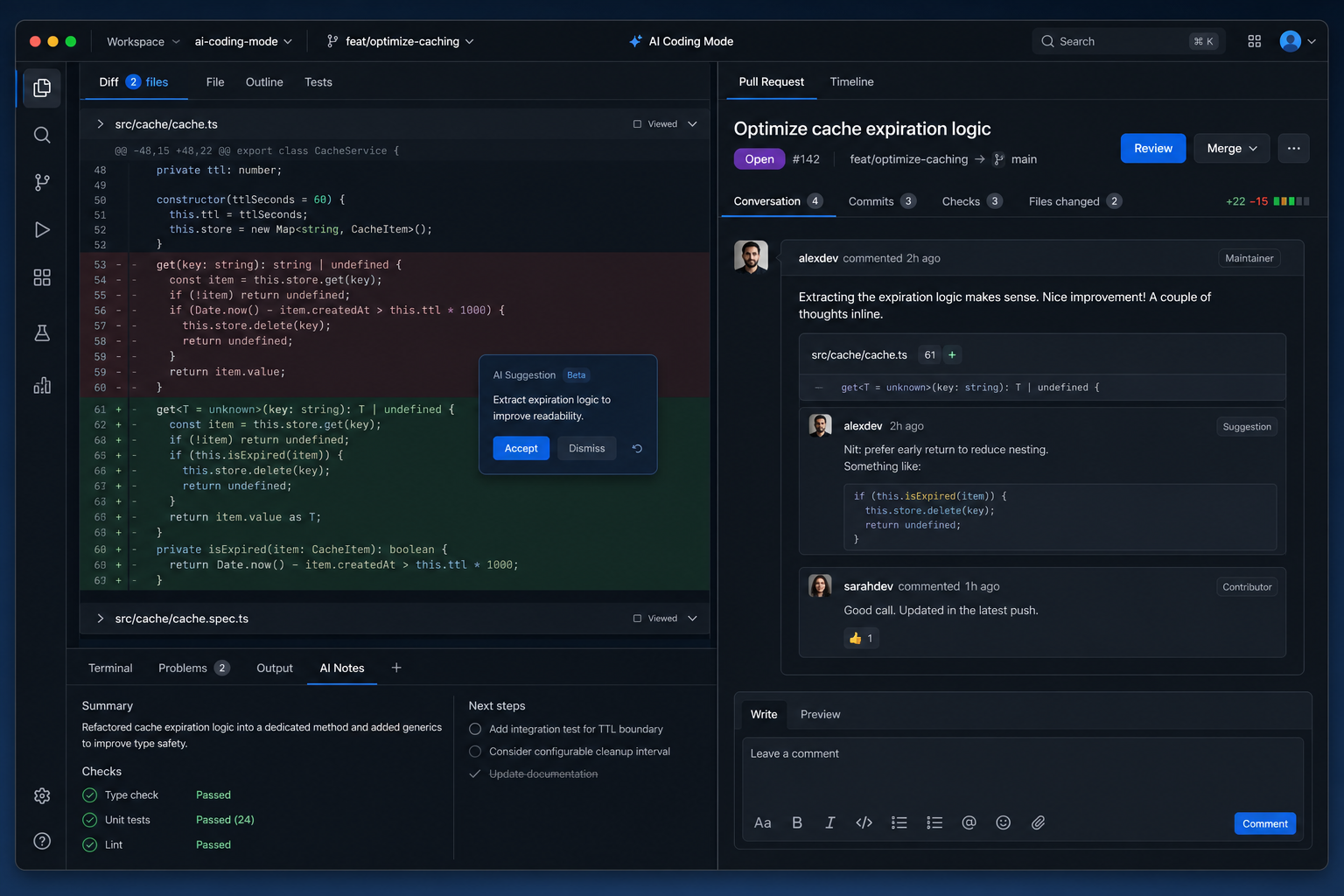Open the help question mark icon
This screenshot has height=896, width=1344.
coord(42,841)
